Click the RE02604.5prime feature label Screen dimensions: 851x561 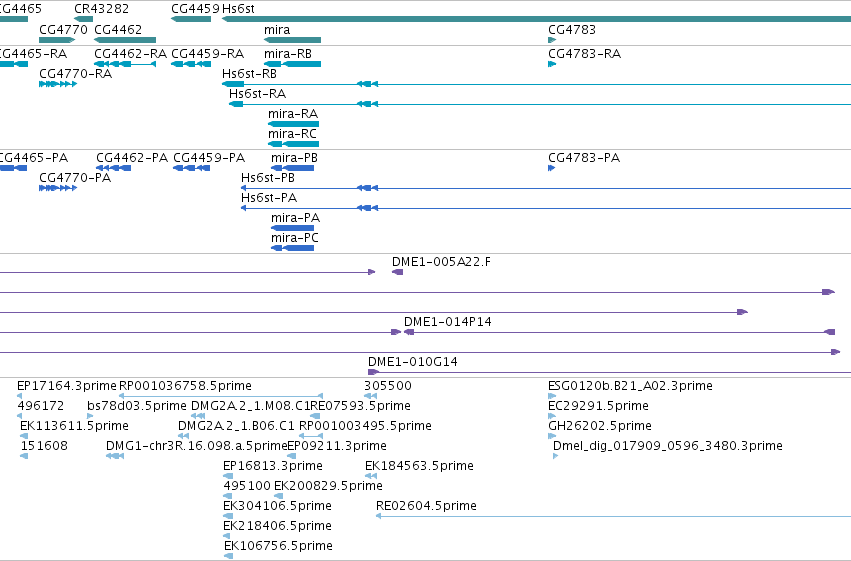click(426, 506)
